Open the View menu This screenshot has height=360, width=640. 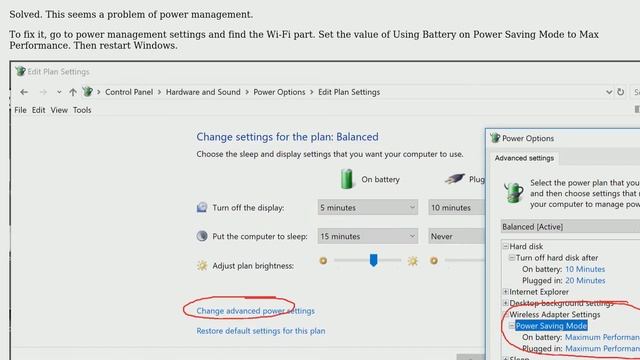[x=59, y=110]
